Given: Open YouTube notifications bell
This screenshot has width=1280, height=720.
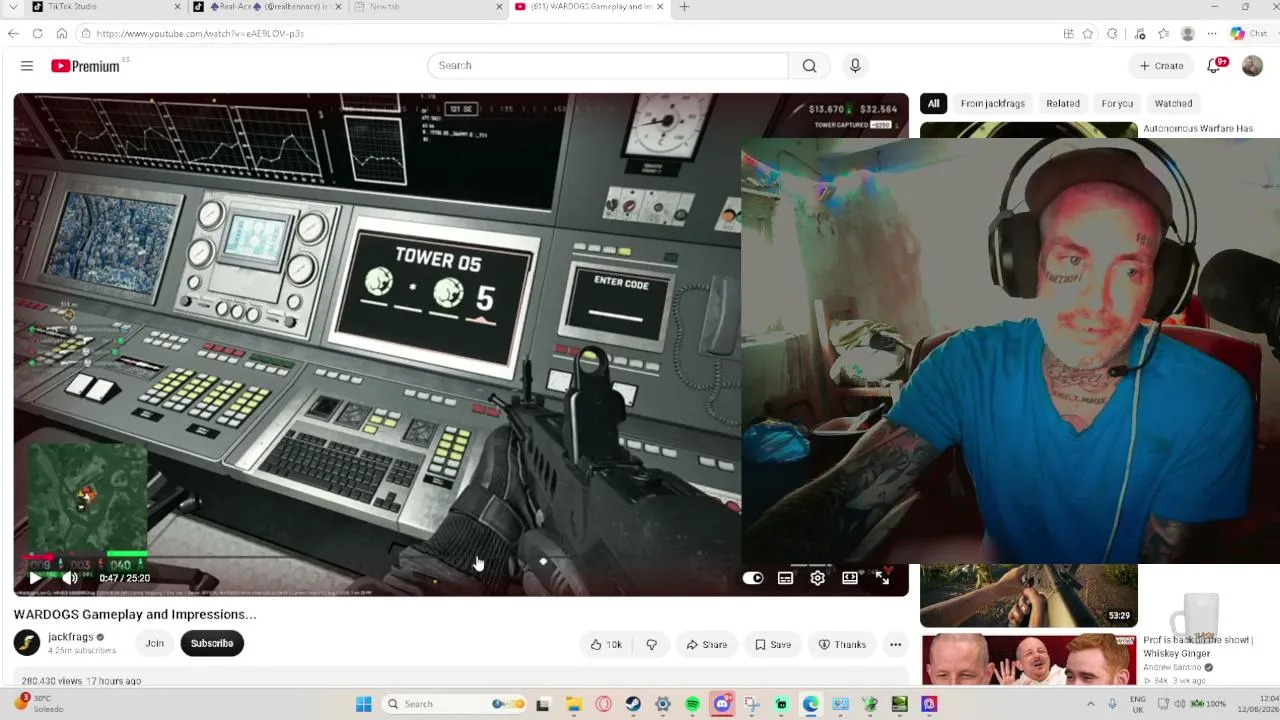Looking at the screenshot, I should click(x=1214, y=66).
